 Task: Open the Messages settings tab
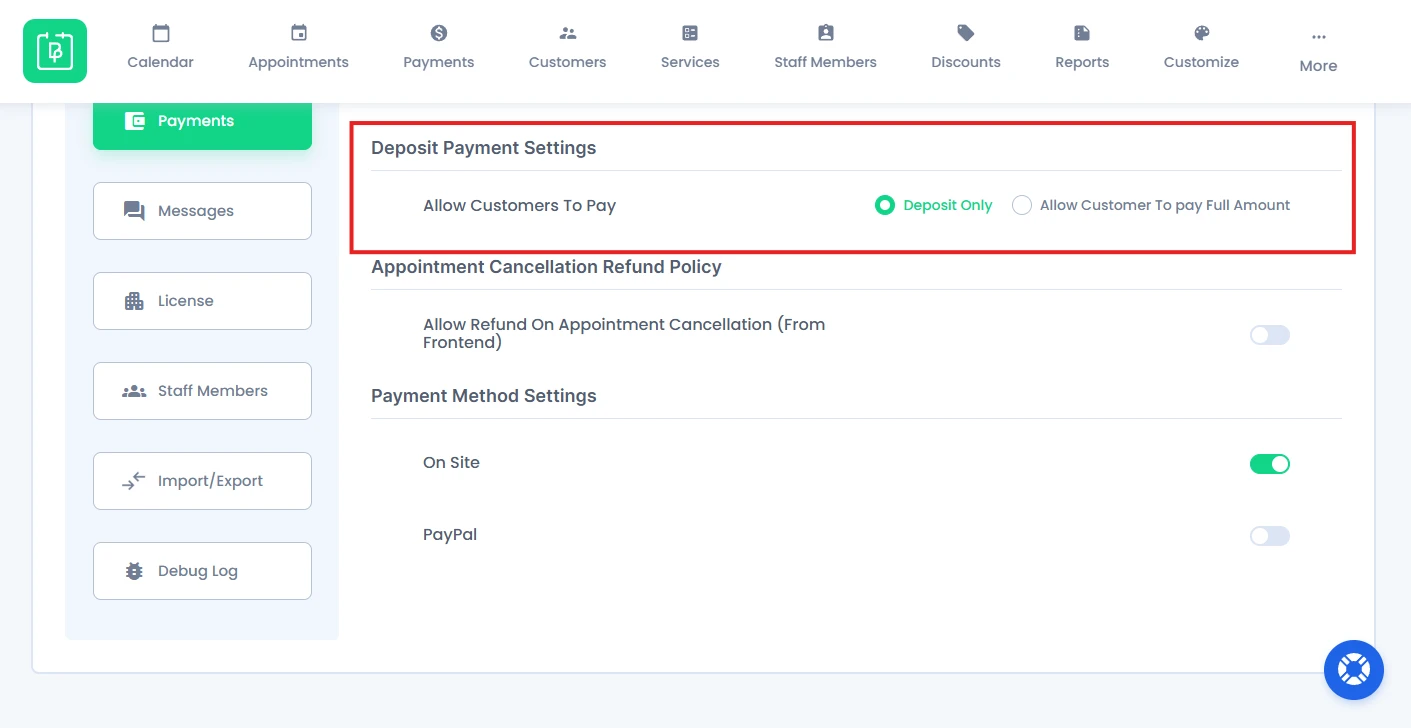(x=202, y=211)
